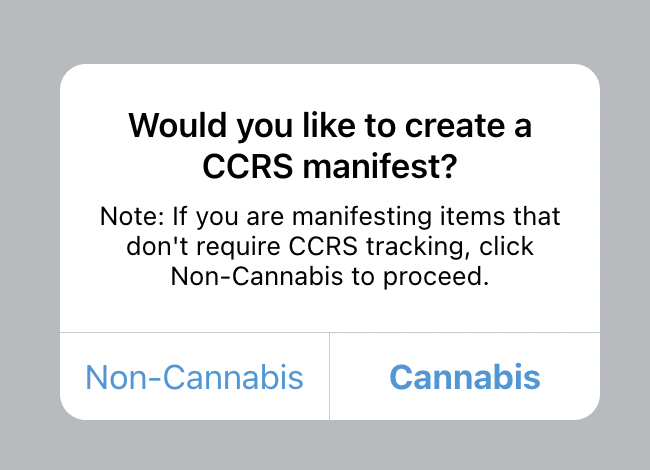Decline CCRS manifest via Non-Cannabis
This screenshot has width=650, height=470.
(x=194, y=377)
